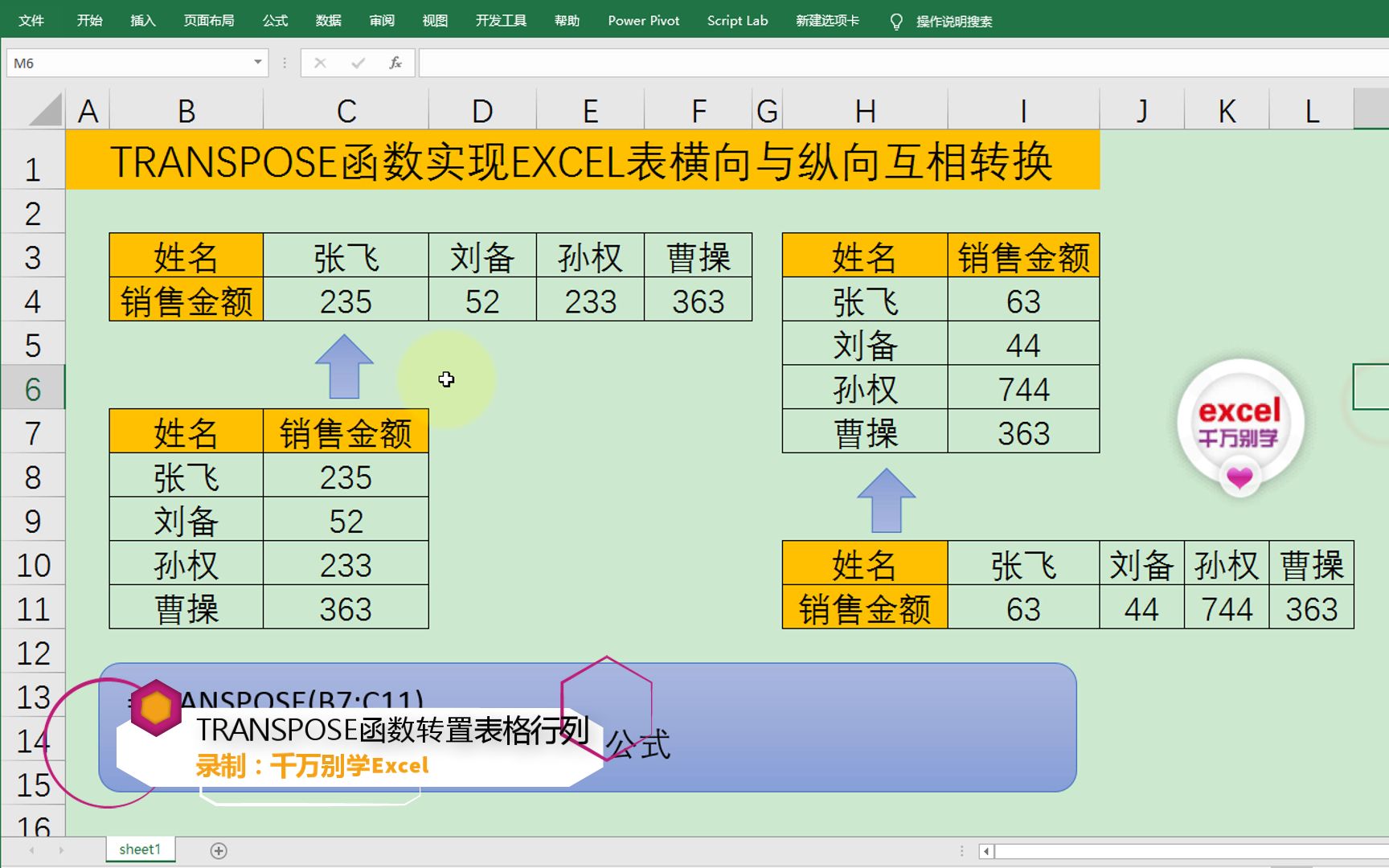Image resolution: width=1389 pixels, height=868 pixels.
Task: Select row 6 header
Action: (x=32, y=389)
